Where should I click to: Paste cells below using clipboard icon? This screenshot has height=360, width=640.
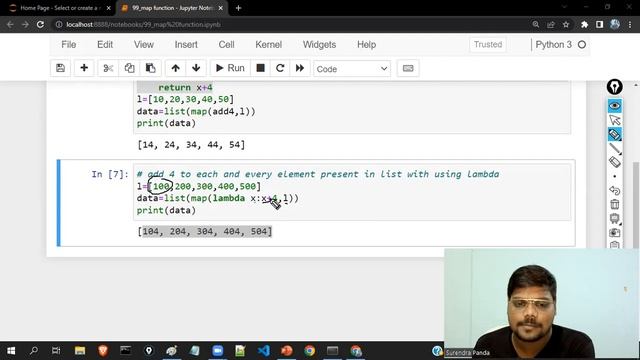click(151, 68)
